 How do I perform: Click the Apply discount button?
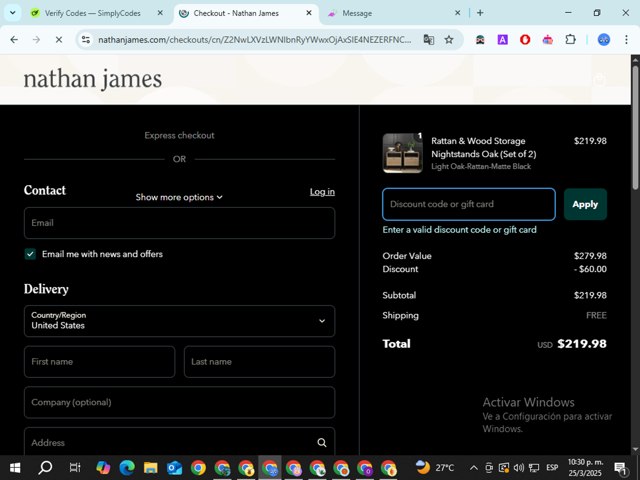tap(585, 204)
